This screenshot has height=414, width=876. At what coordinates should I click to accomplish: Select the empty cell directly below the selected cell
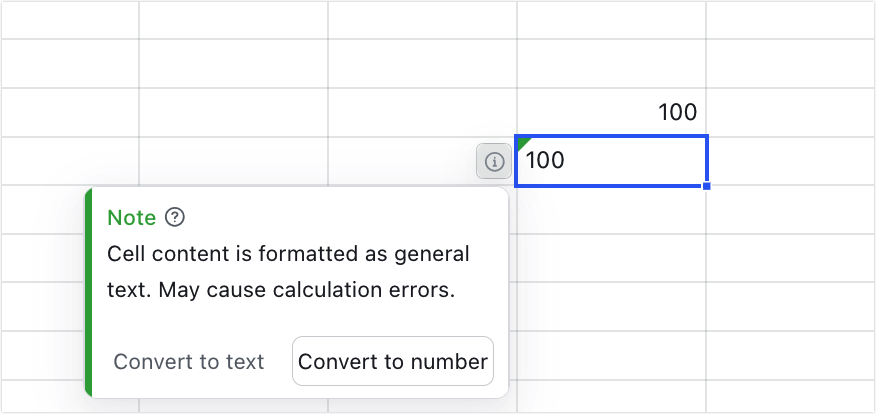(x=611, y=209)
